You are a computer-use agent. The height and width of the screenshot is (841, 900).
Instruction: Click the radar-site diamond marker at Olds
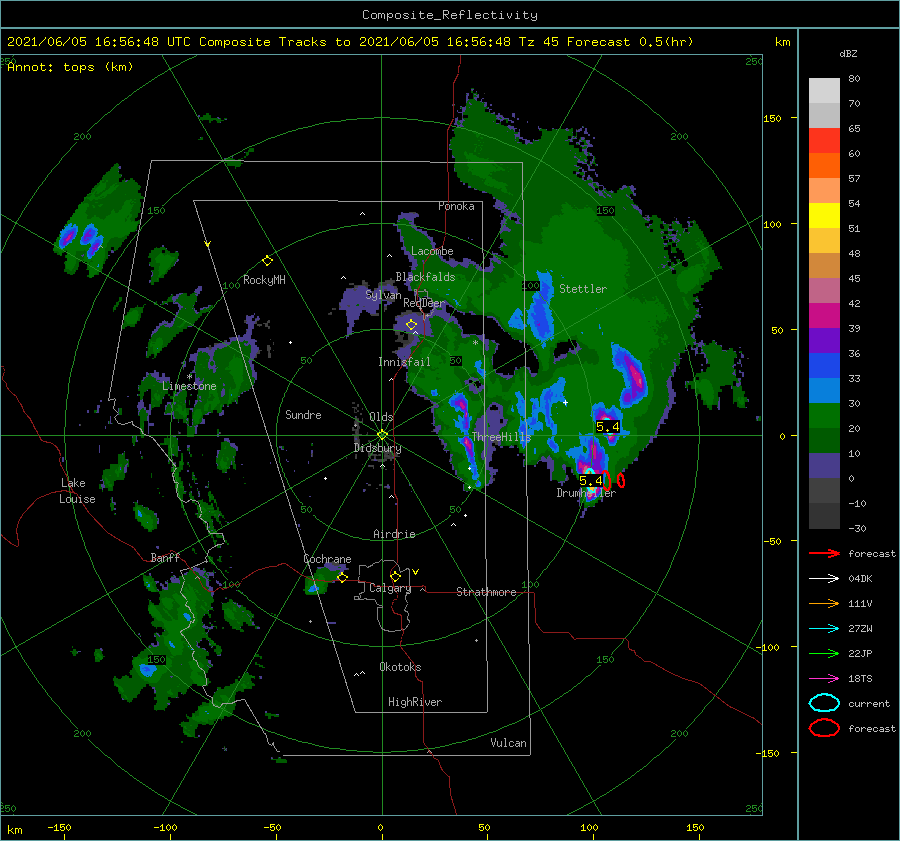coord(382,435)
